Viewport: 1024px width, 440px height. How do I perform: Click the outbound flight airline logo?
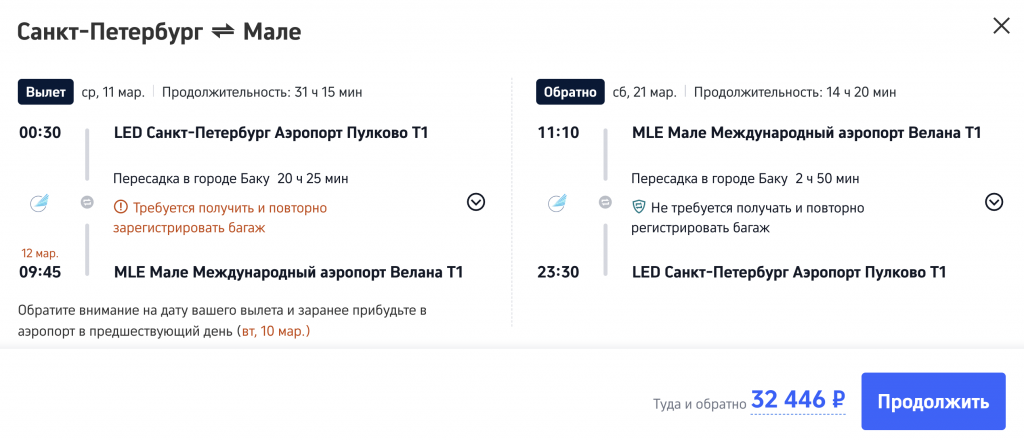point(39,203)
